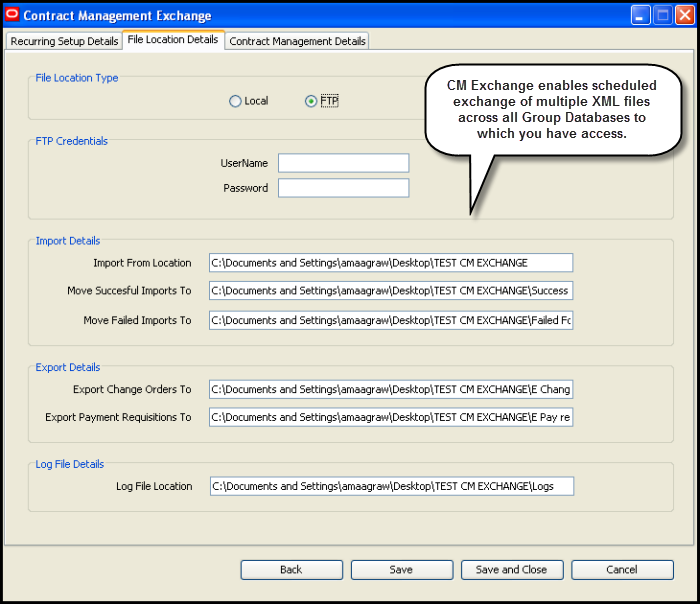Image resolution: width=700 pixels, height=604 pixels.
Task: Click the Import From Location field
Action: (390, 263)
